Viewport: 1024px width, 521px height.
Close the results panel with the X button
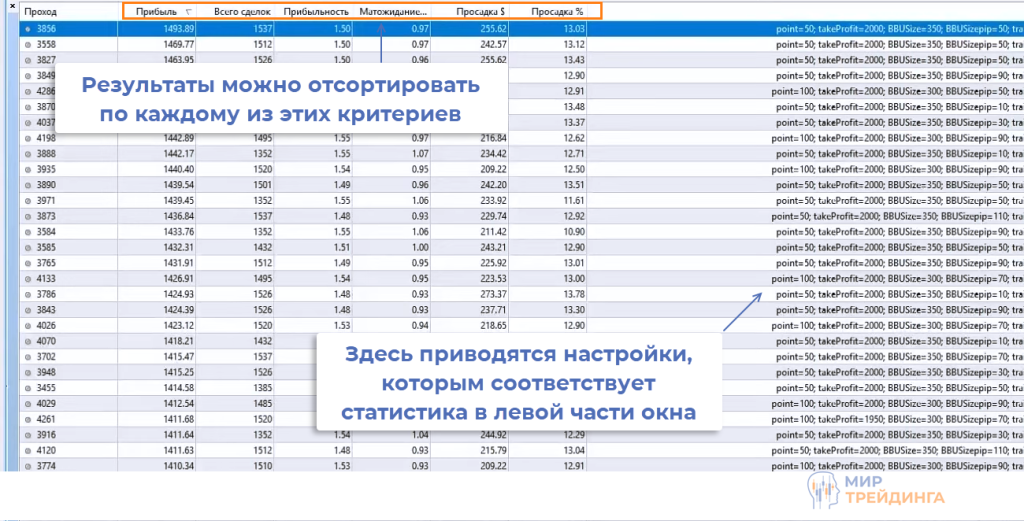coord(10,7)
